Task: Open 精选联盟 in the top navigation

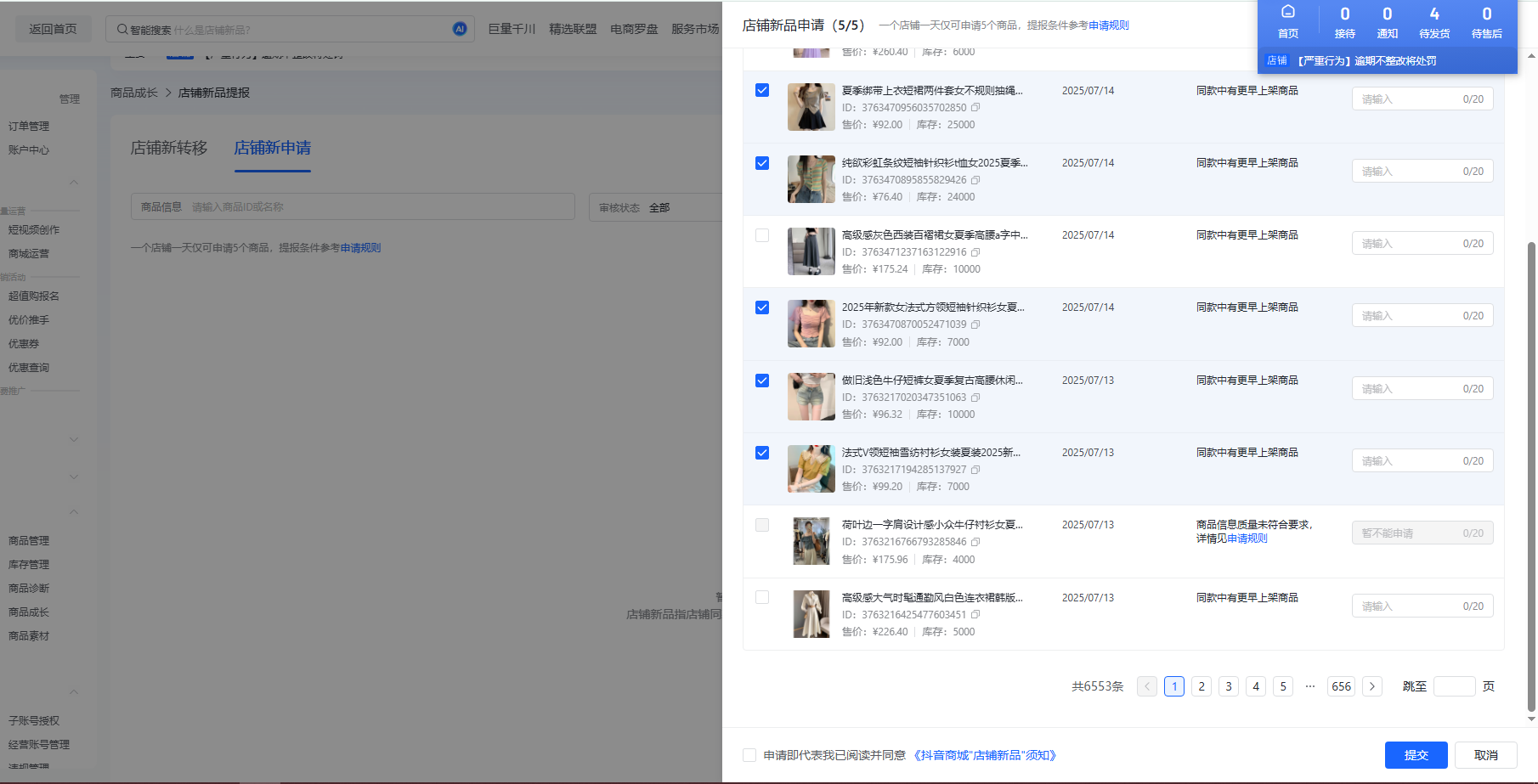Action: [x=573, y=29]
